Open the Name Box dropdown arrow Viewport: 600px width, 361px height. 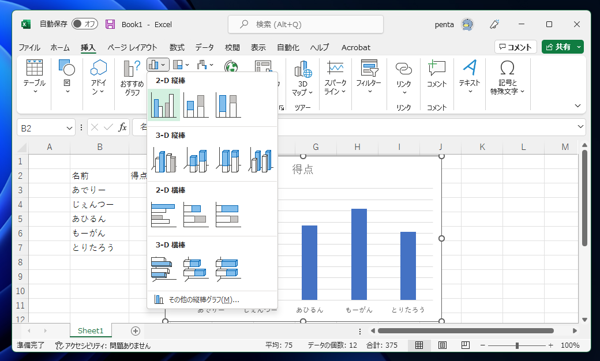click(69, 128)
